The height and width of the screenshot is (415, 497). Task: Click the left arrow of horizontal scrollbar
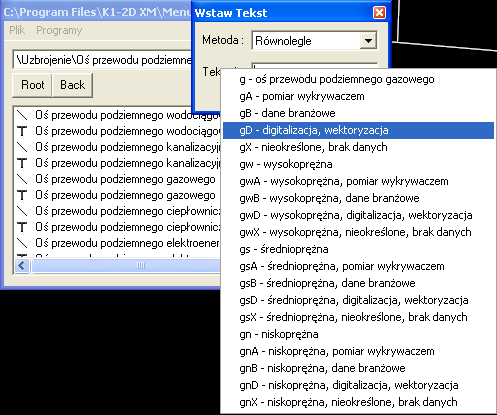tap(22, 266)
